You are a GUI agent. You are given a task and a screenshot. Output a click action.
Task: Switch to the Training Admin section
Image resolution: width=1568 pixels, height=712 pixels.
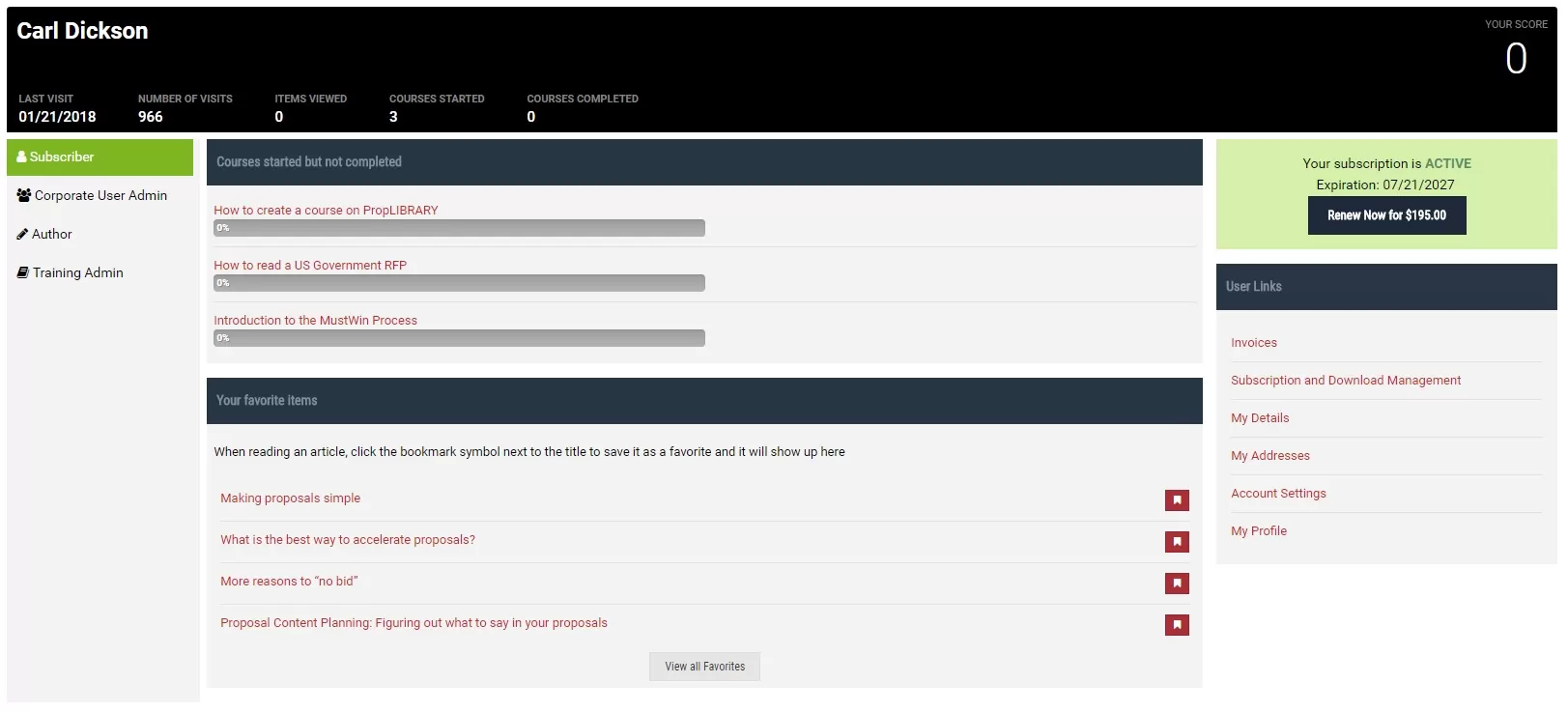[x=77, y=272]
